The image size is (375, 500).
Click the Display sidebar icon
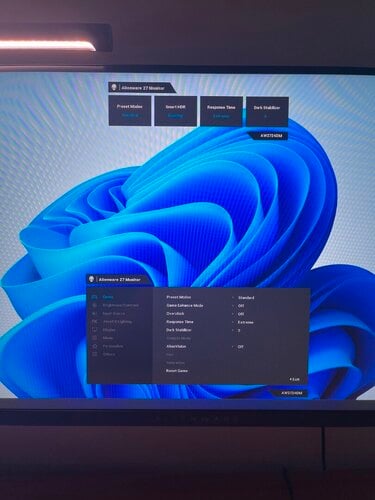click(95, 330)
